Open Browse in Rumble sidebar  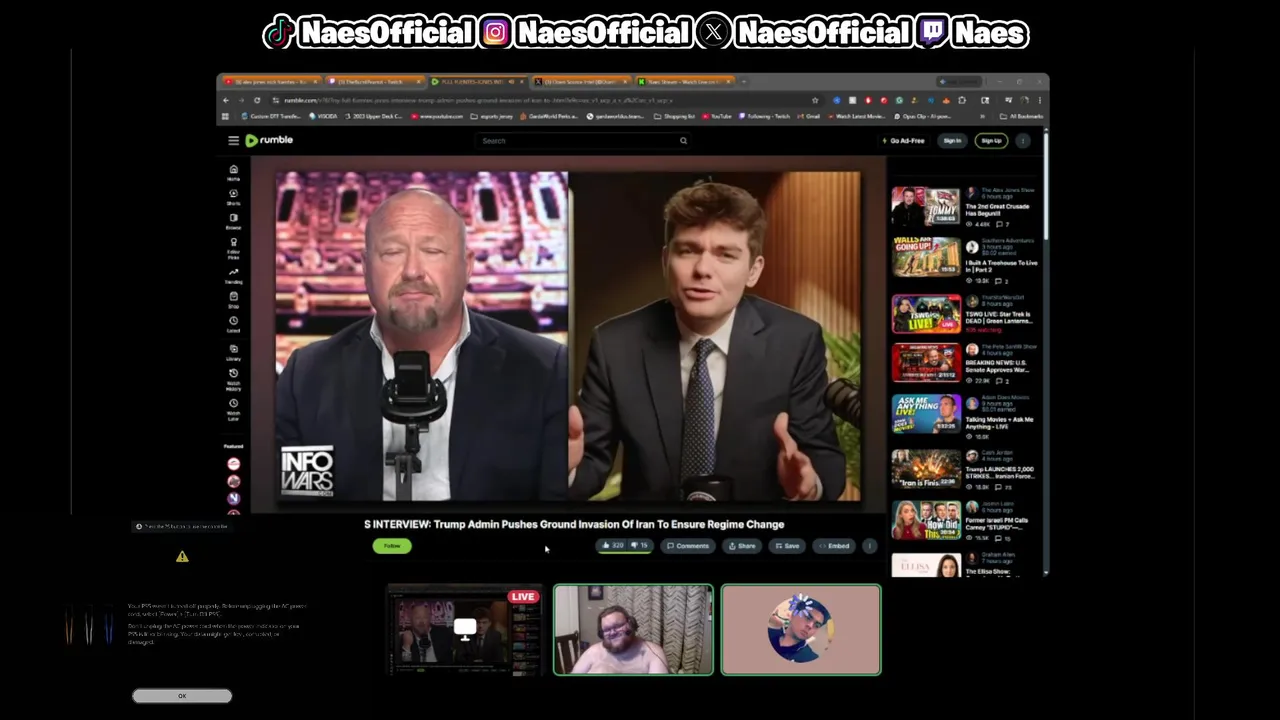coord(233,221)
